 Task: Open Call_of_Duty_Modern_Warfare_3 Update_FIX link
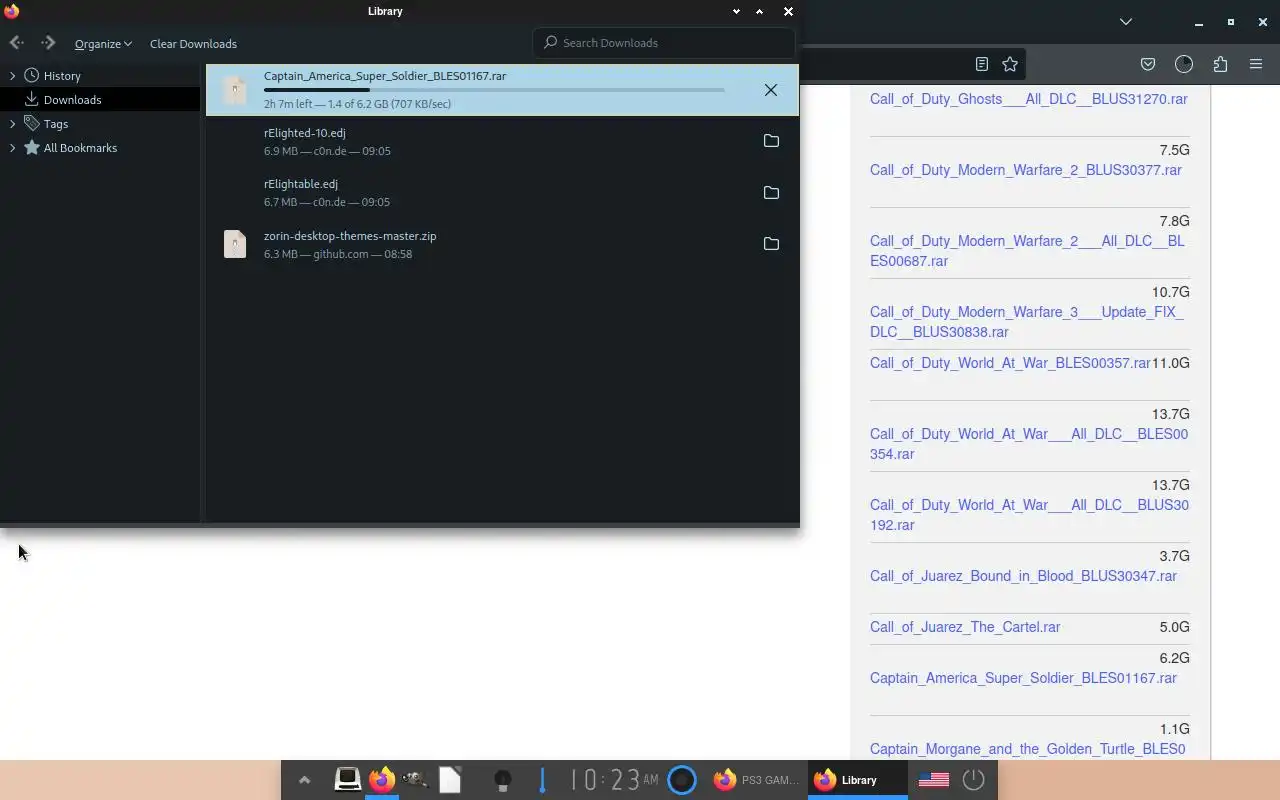pos(1027,322)
